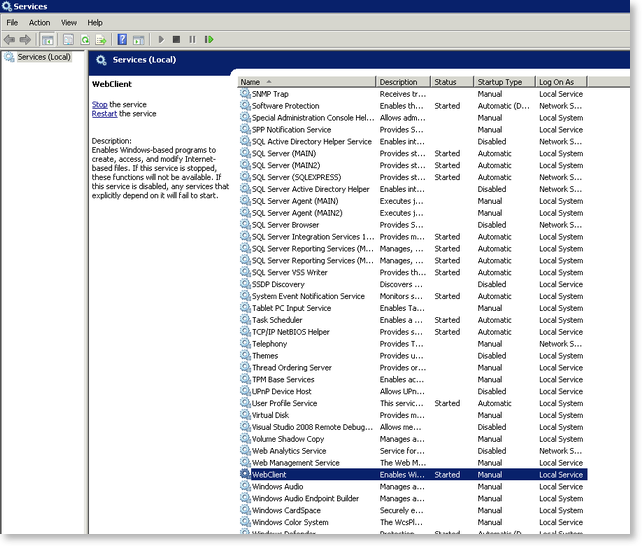Open the Action menu
This screenshot has height=546, width=642.
(39, 23)
